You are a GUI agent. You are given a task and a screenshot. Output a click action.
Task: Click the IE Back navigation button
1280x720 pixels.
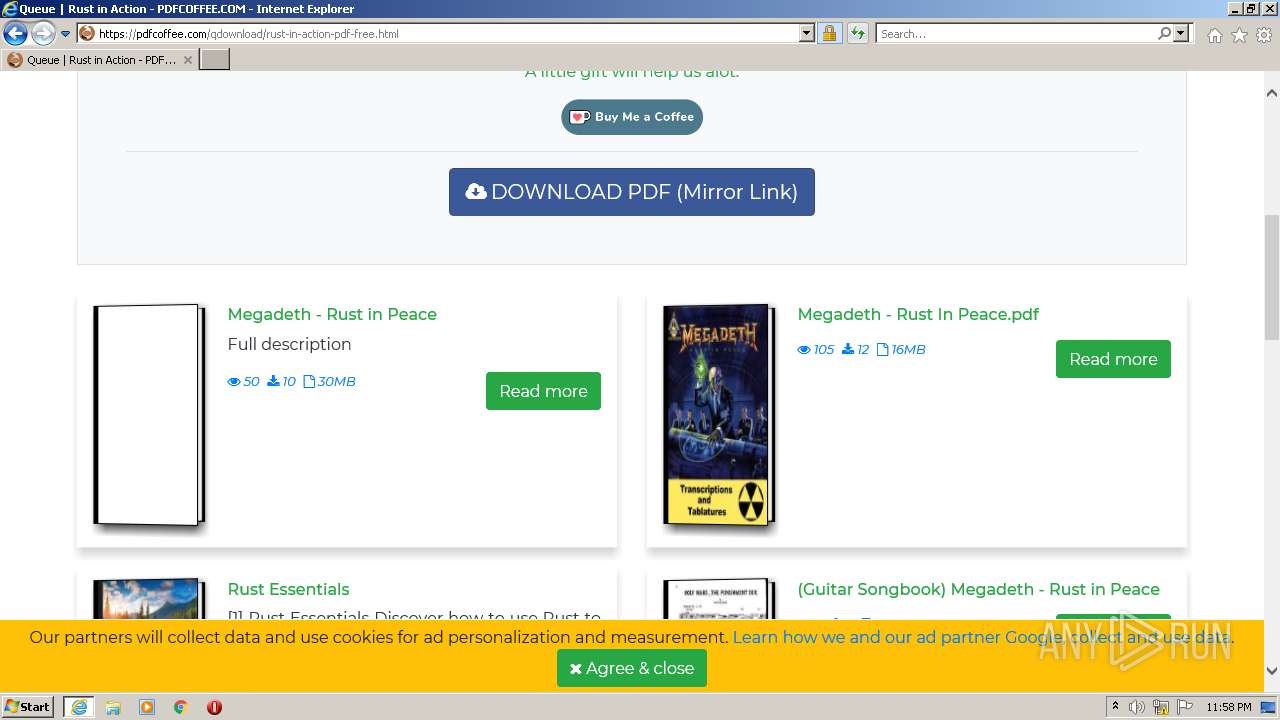[15, 34]
